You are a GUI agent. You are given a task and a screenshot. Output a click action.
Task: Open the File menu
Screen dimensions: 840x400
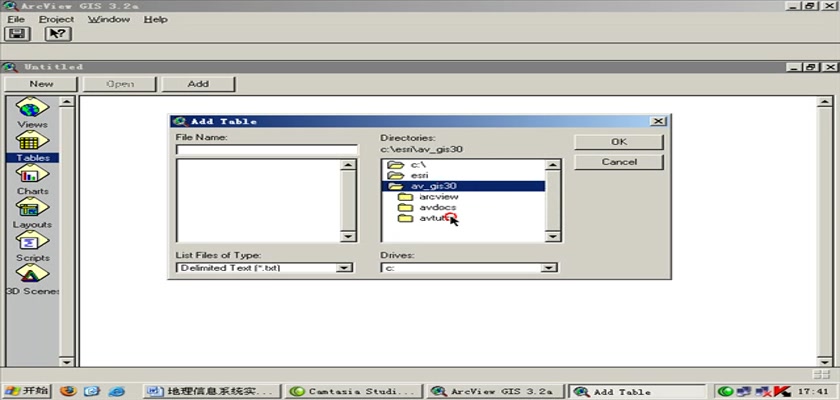(16, 19)
